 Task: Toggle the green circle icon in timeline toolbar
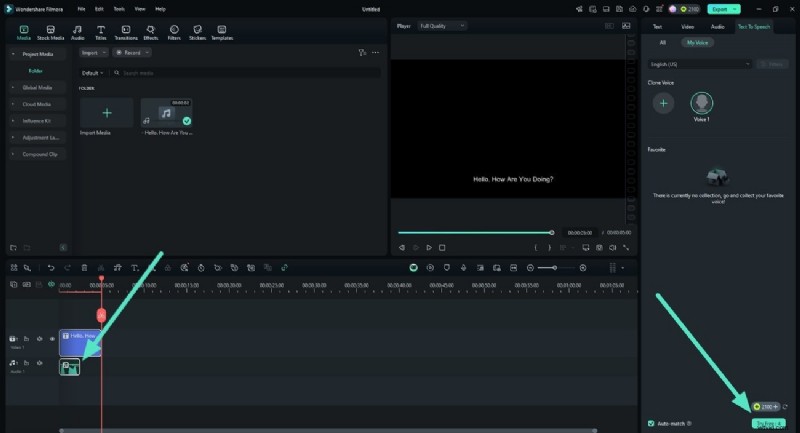click(413, 268)
